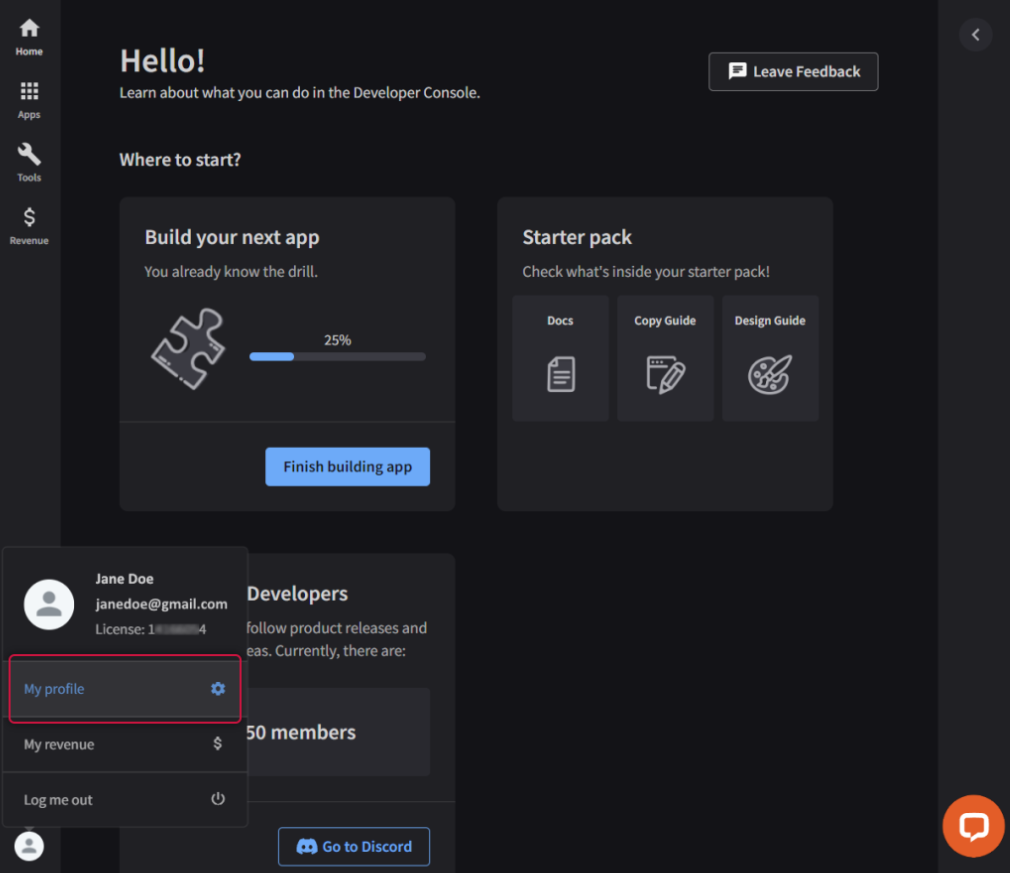1010x873 pixels.
Task: Open the Copy Guide tile
Action: coord(665,358)
